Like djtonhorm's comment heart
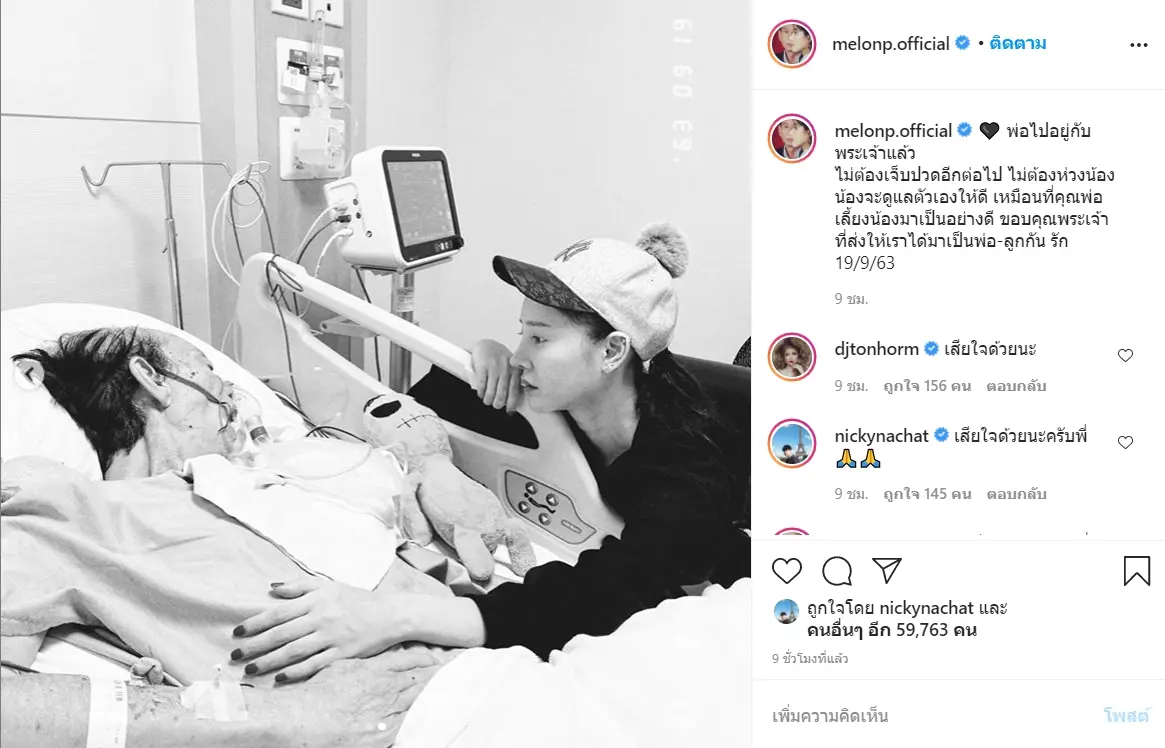This screenshot has height=748, width=1165. [1126, 356]
